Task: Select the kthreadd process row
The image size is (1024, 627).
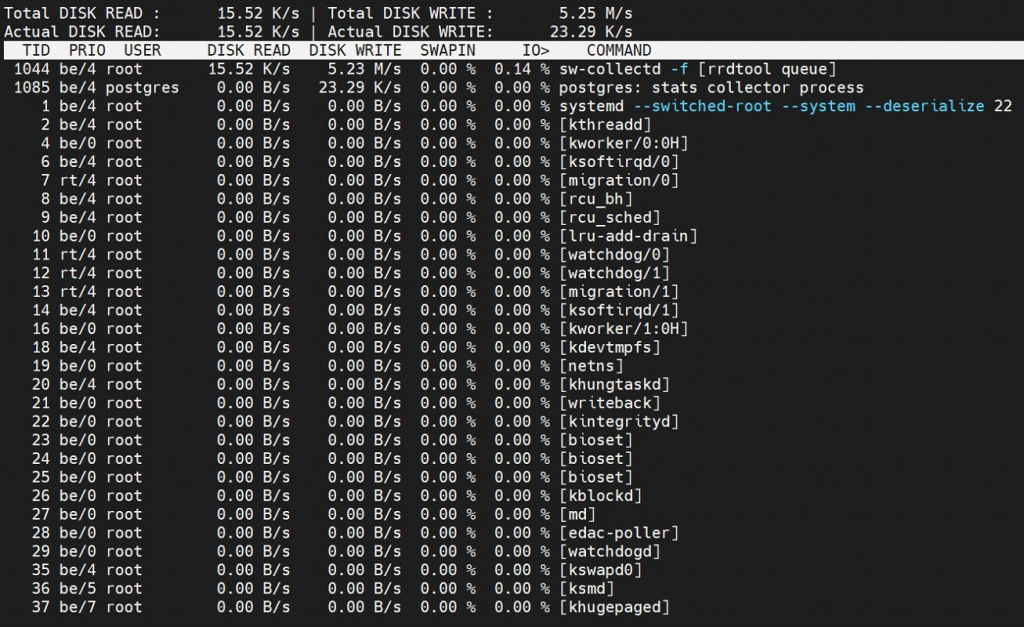Action: [x=400, y=124]
